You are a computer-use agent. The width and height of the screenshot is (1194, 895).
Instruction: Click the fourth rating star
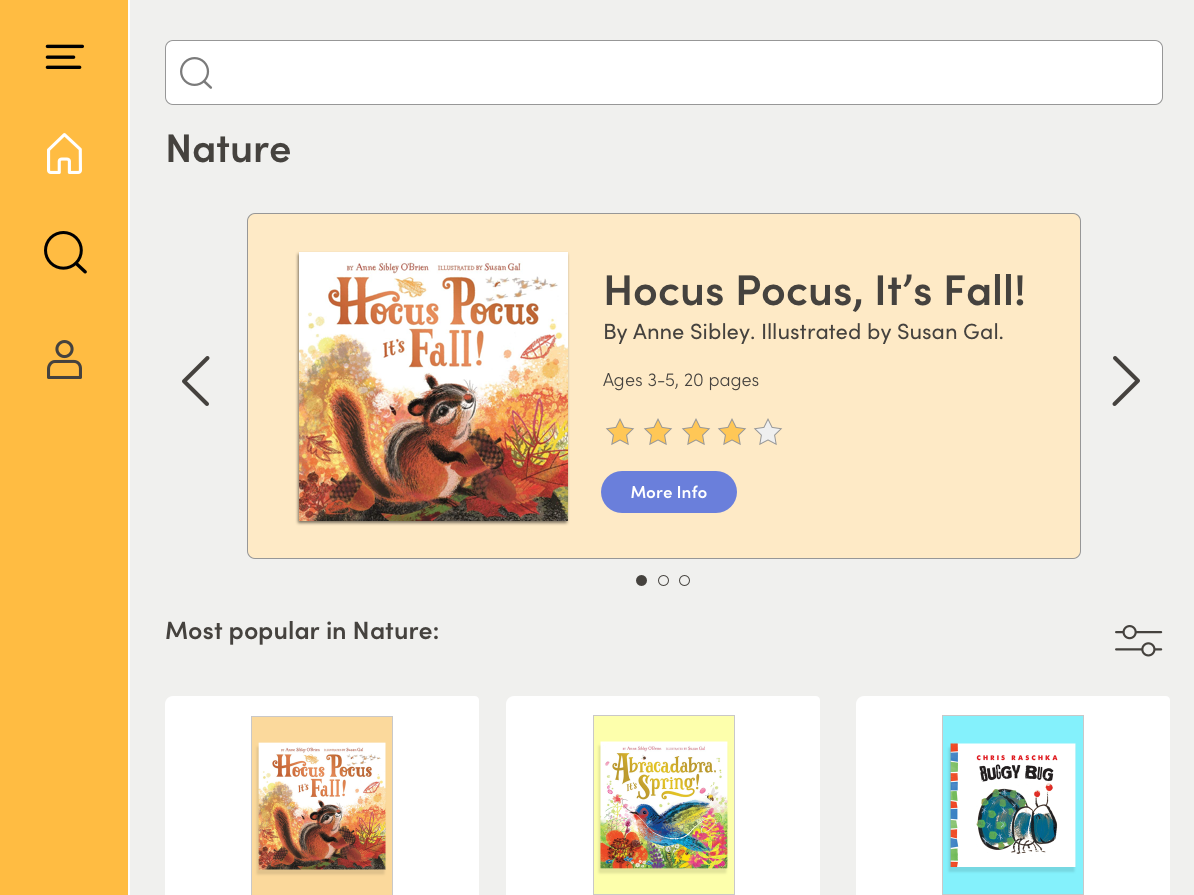(732, 432)
